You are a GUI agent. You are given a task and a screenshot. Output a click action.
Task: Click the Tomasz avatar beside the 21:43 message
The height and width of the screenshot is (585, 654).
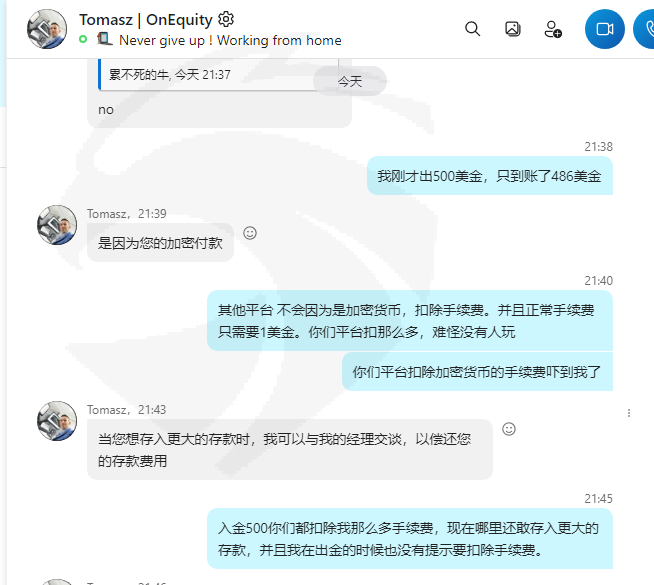57,421
